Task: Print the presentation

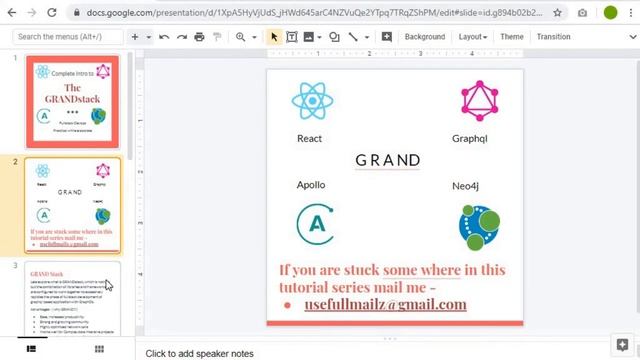Action: 199,37
